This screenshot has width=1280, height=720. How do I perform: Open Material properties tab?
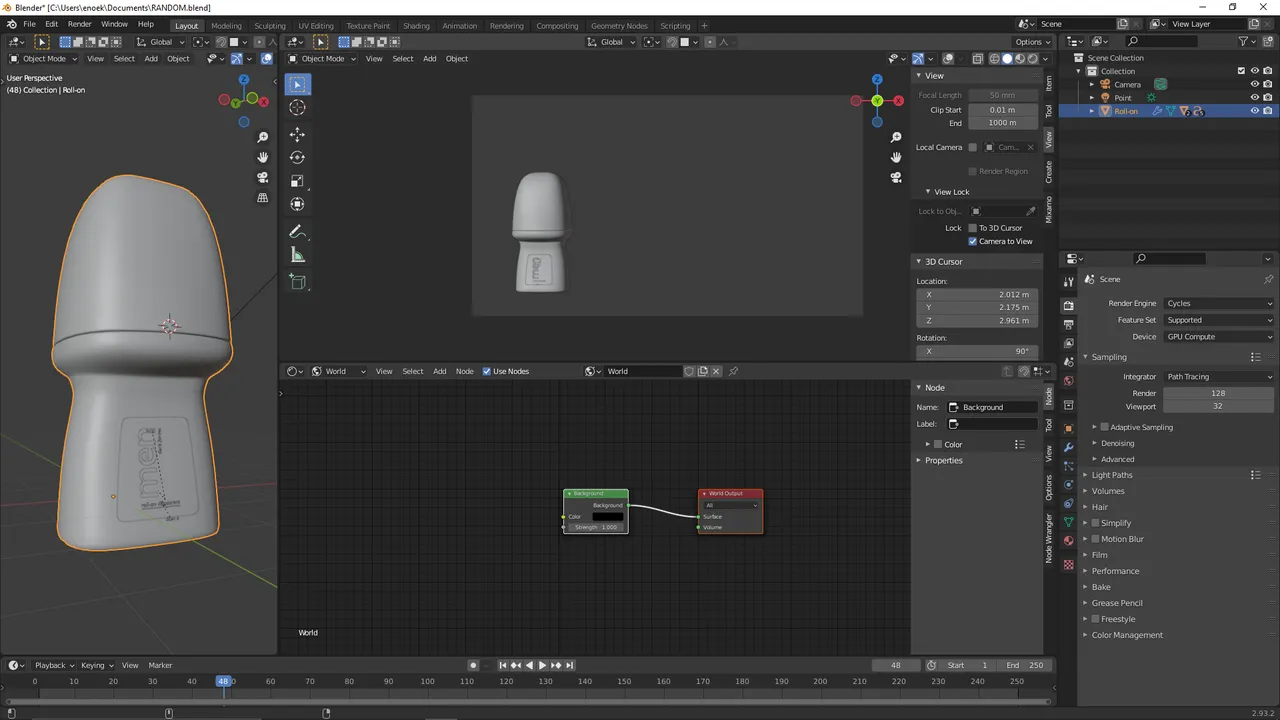pyautogui.click(x=1068, y=541)
